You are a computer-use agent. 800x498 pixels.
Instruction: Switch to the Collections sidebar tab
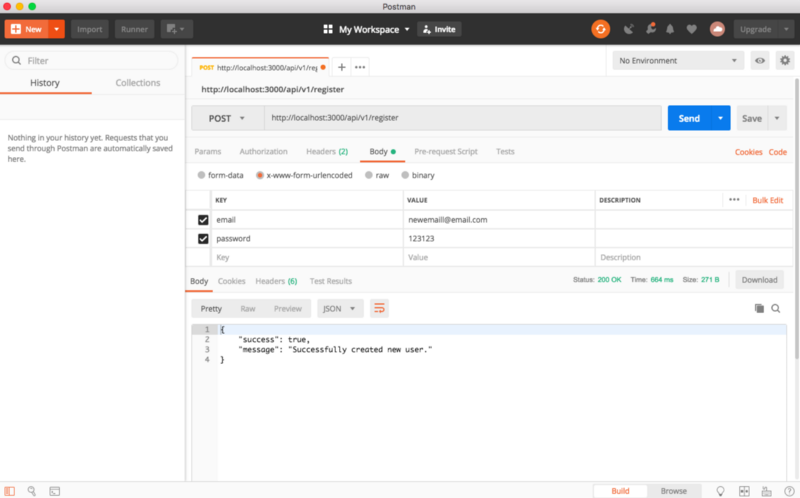[138, 83]
